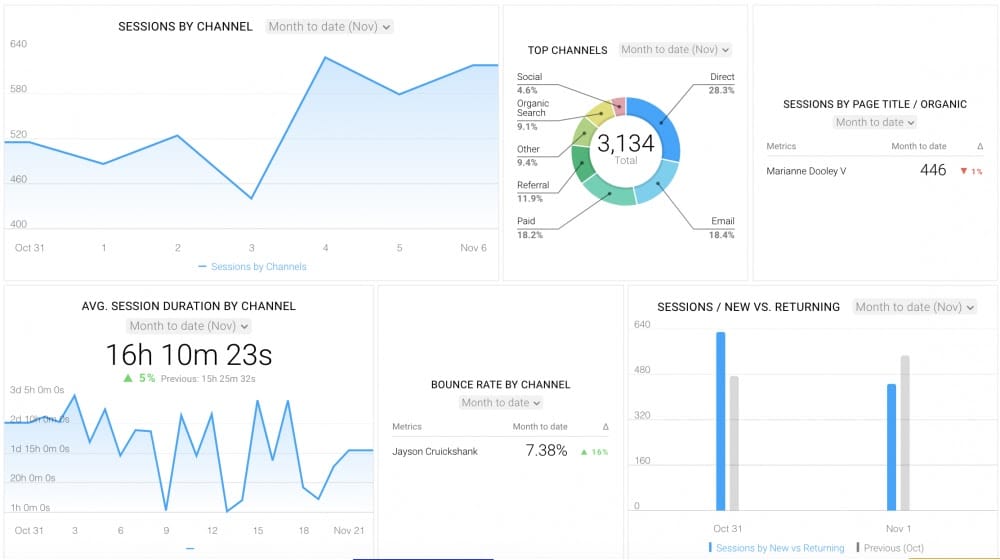Click the blue Nov 1 bar
This screenshot has height=560, width=1000.
[x=892, y=447]
